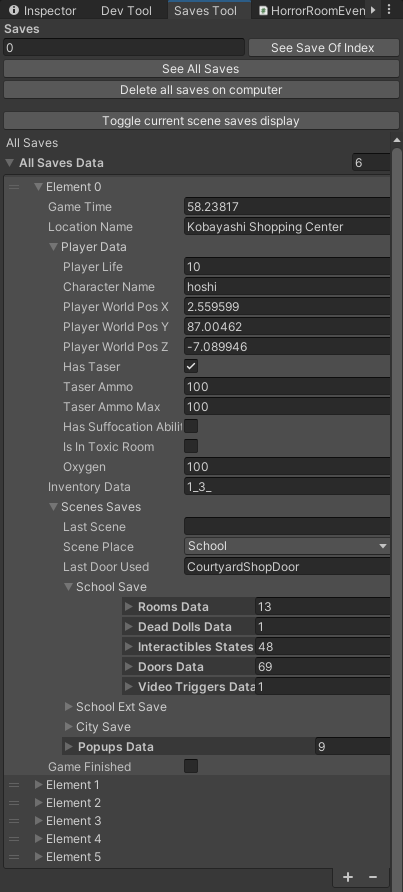Click the See All Saves button
403x892 pixels.
[x=201, y=69]
